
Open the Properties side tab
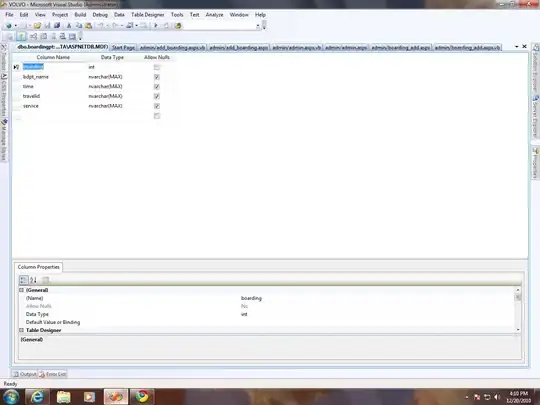tap(536, 163)
